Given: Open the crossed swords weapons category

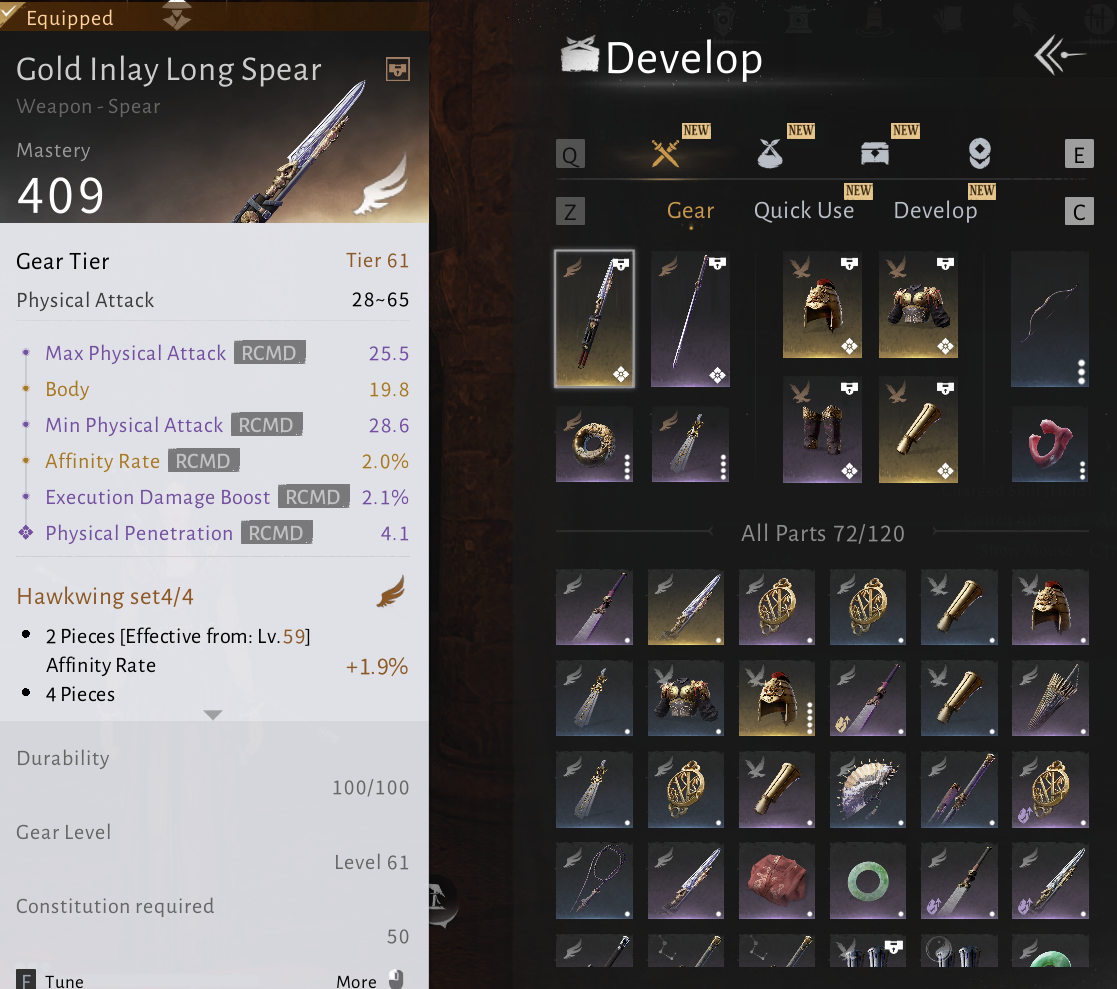Looking at the screenshot, I should point(665,152).
